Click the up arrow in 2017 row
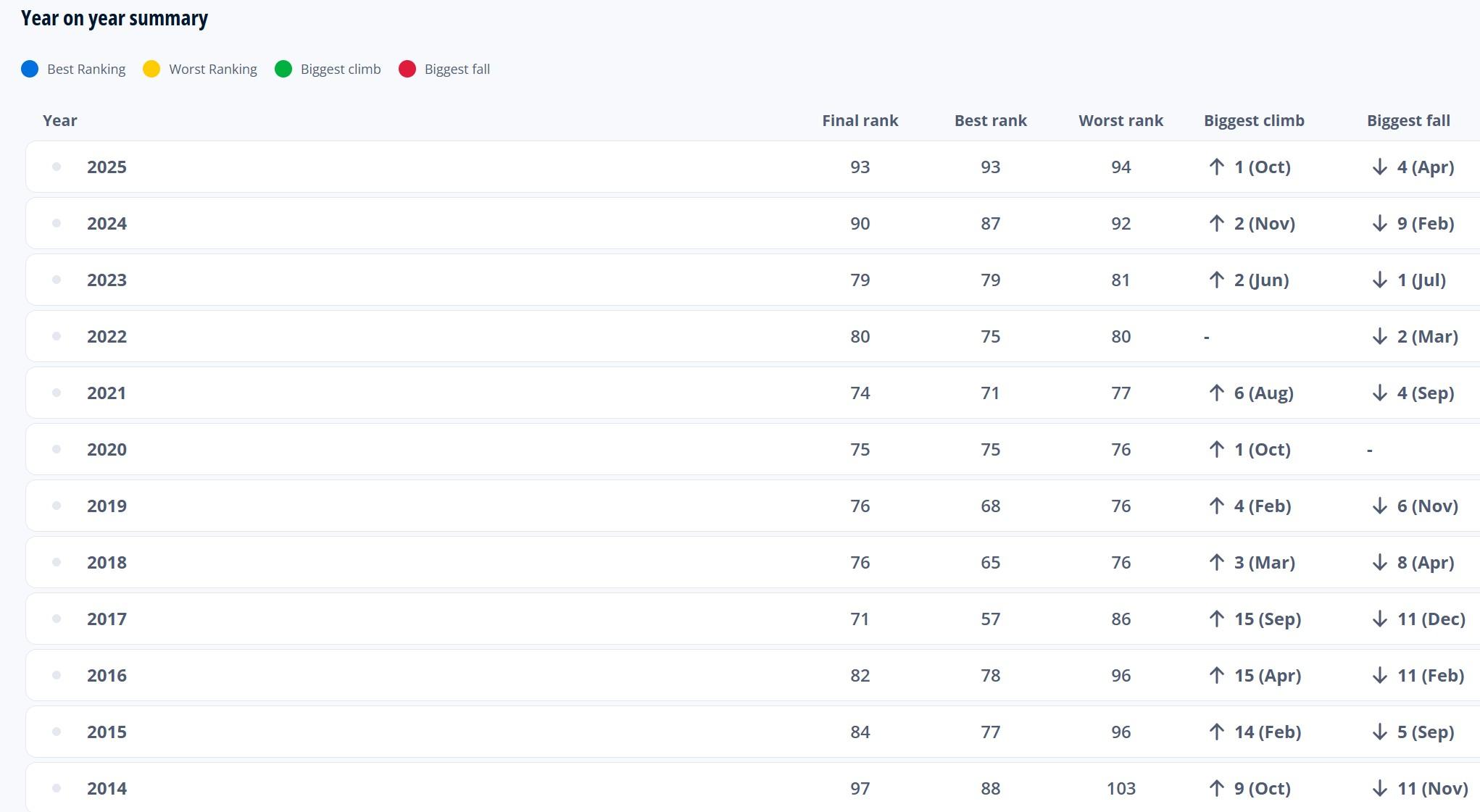1480x812 pixels. pyautogui.click(x=1217, y=619)
